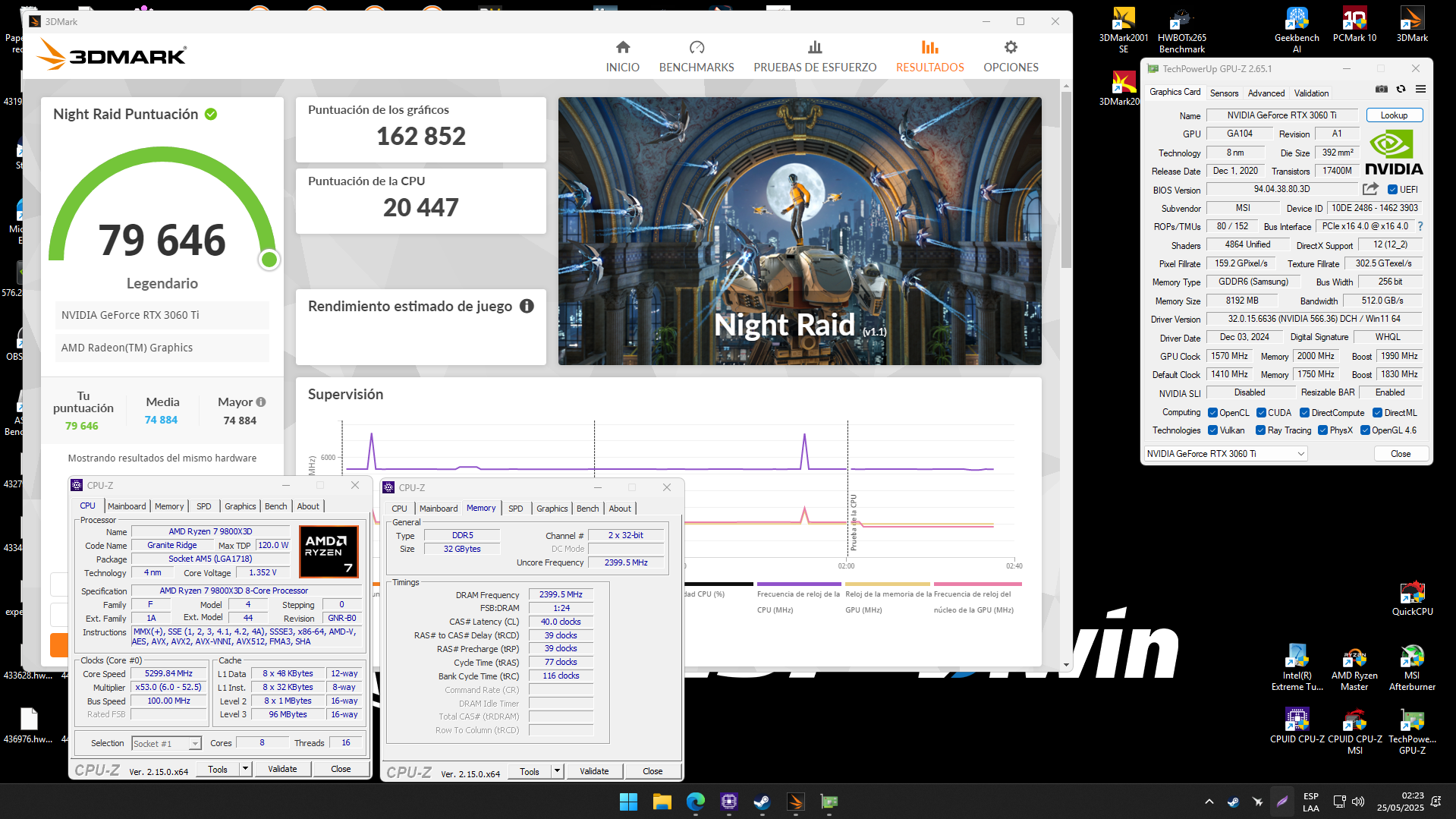The image size is (1456, 819).
Task: Open the INICIO home icon in 3DMark
Action: coord(622,48)
